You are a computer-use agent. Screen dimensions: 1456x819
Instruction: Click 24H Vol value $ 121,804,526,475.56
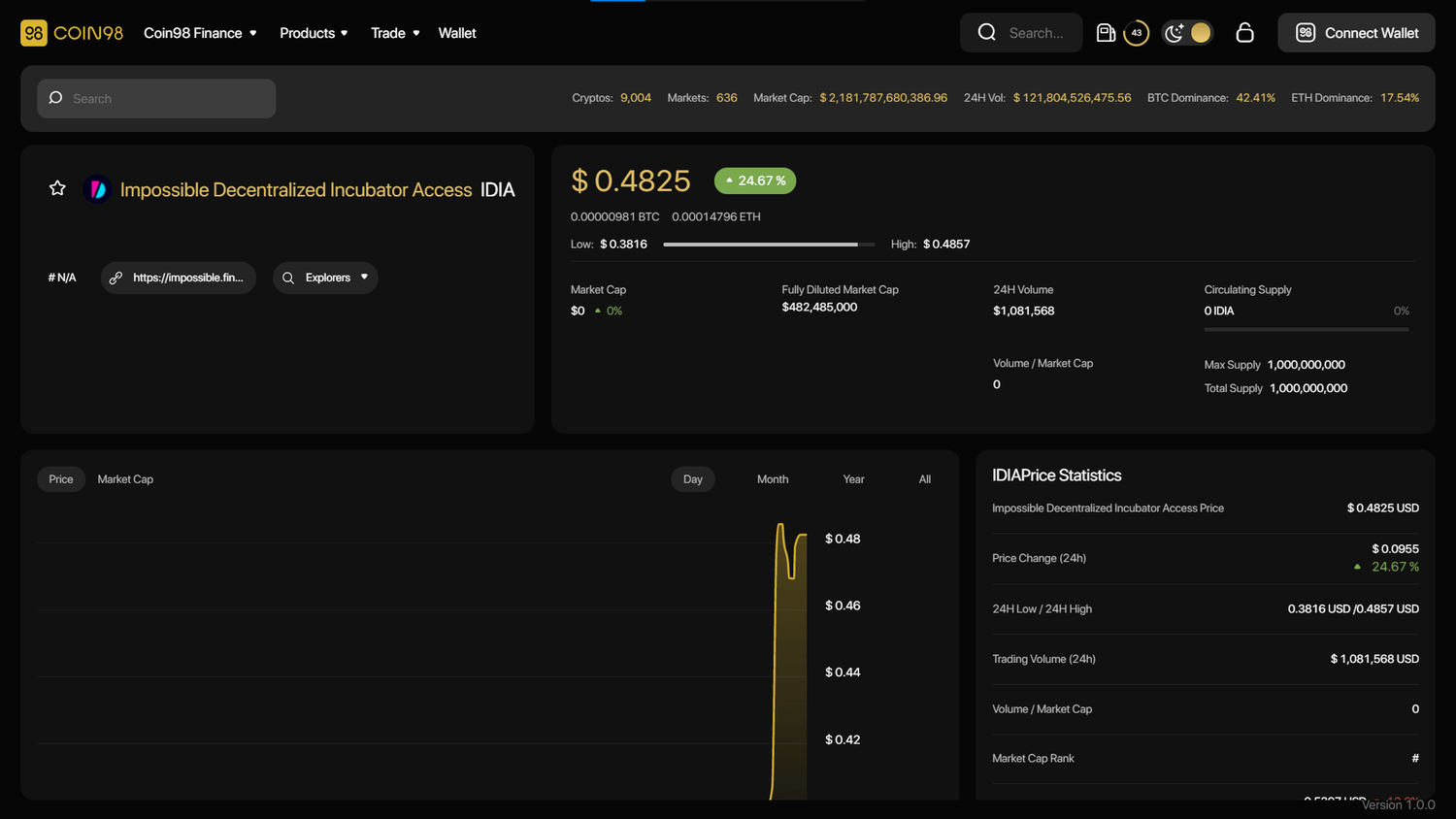(1072, 98)
